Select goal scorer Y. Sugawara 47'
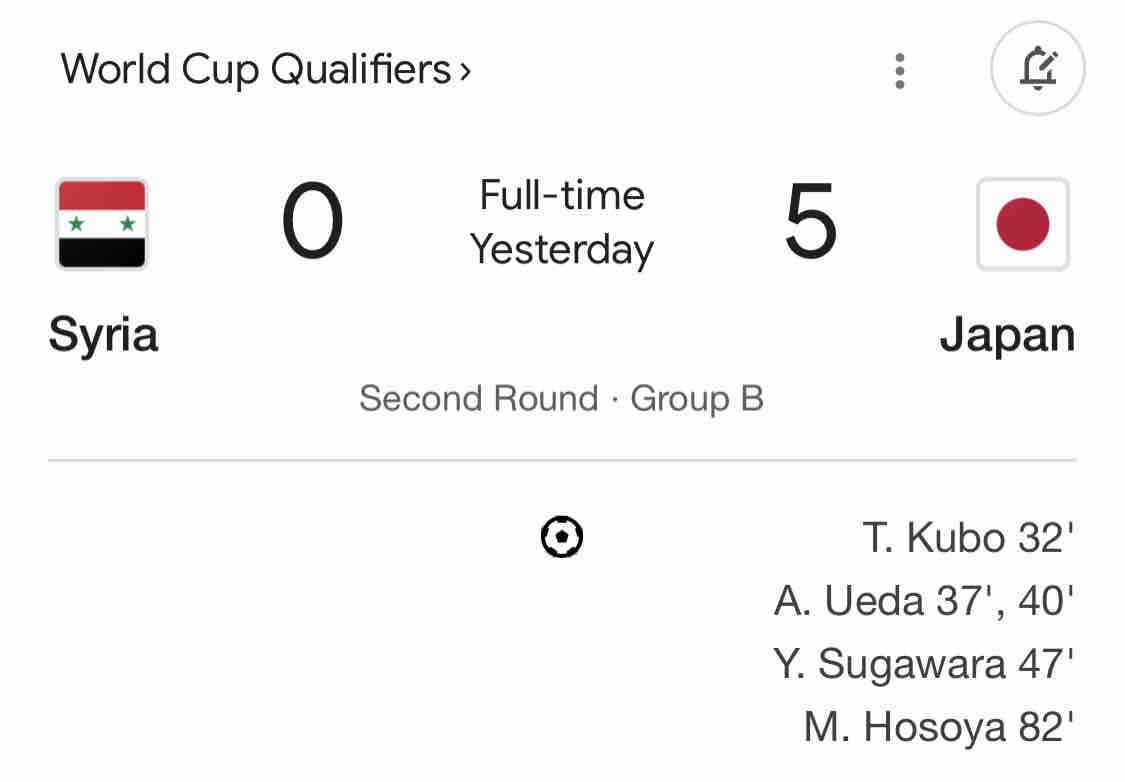The width and height of the screenshot is (1125, 782). pyautogui.click(x=923, y=664)
